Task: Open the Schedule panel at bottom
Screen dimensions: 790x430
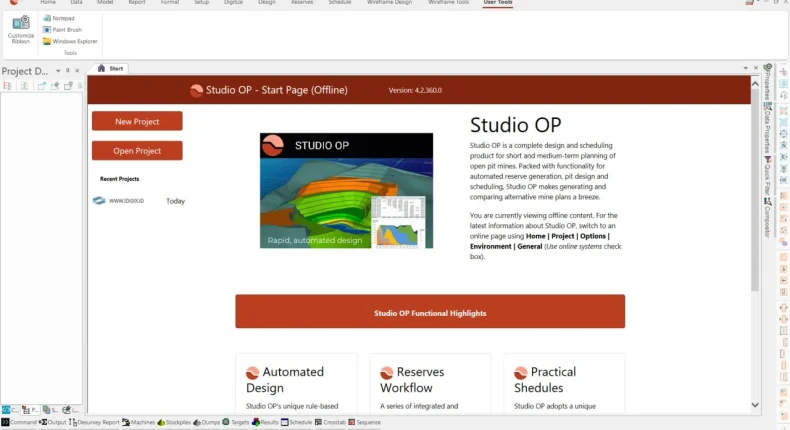Action: (x=296, y=422)
